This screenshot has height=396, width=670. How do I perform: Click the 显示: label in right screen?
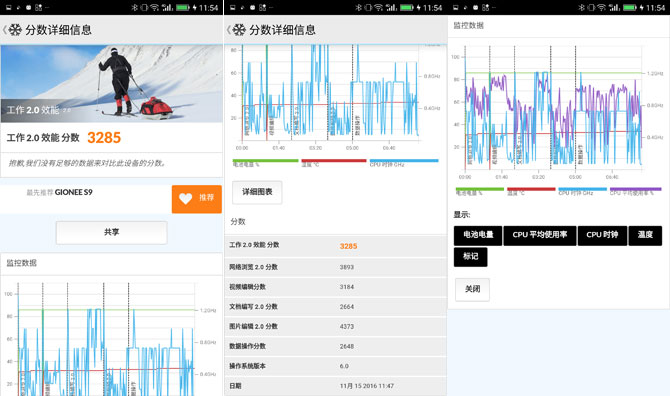coord(462,214)
